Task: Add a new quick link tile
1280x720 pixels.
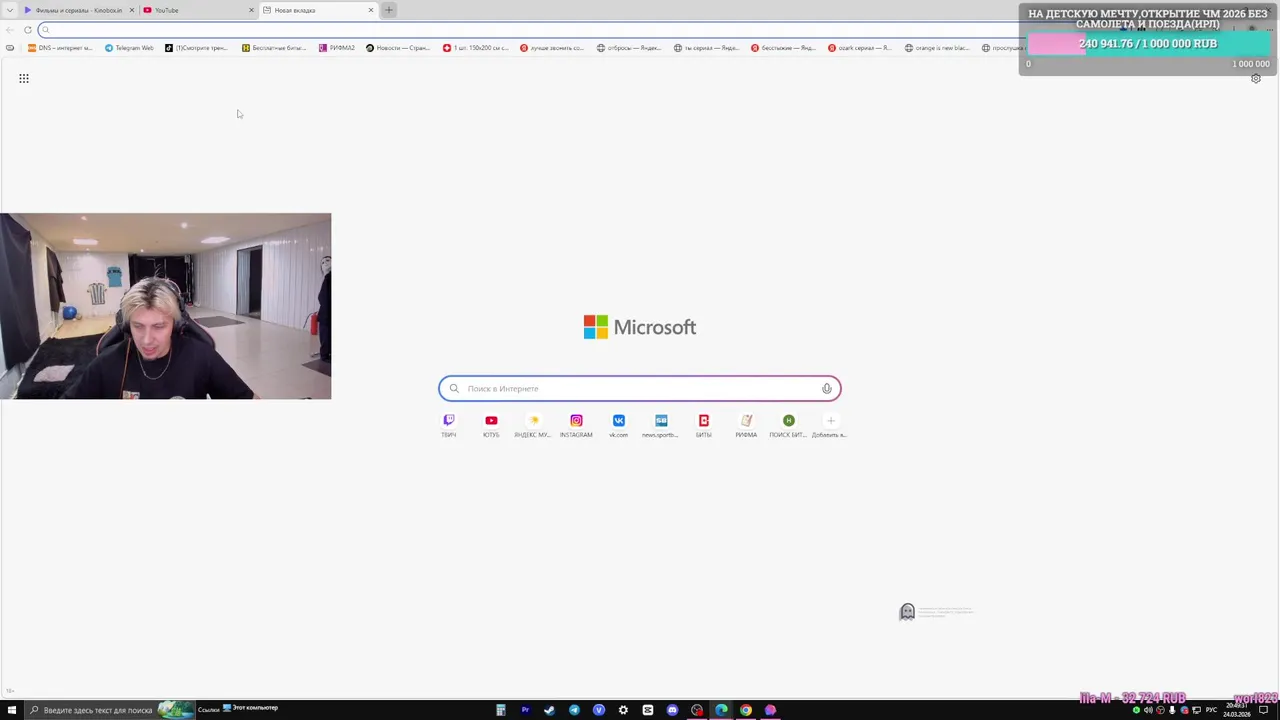Action: pos(830,425)
